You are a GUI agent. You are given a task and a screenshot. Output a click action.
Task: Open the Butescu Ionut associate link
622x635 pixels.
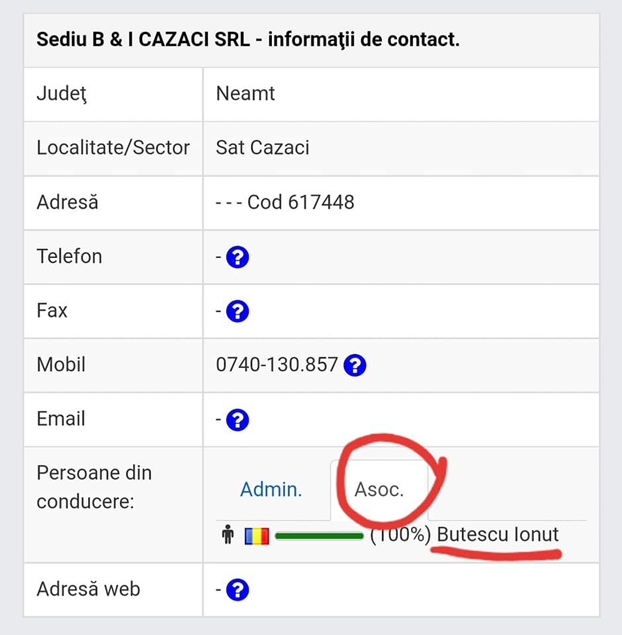pos(498,535)
